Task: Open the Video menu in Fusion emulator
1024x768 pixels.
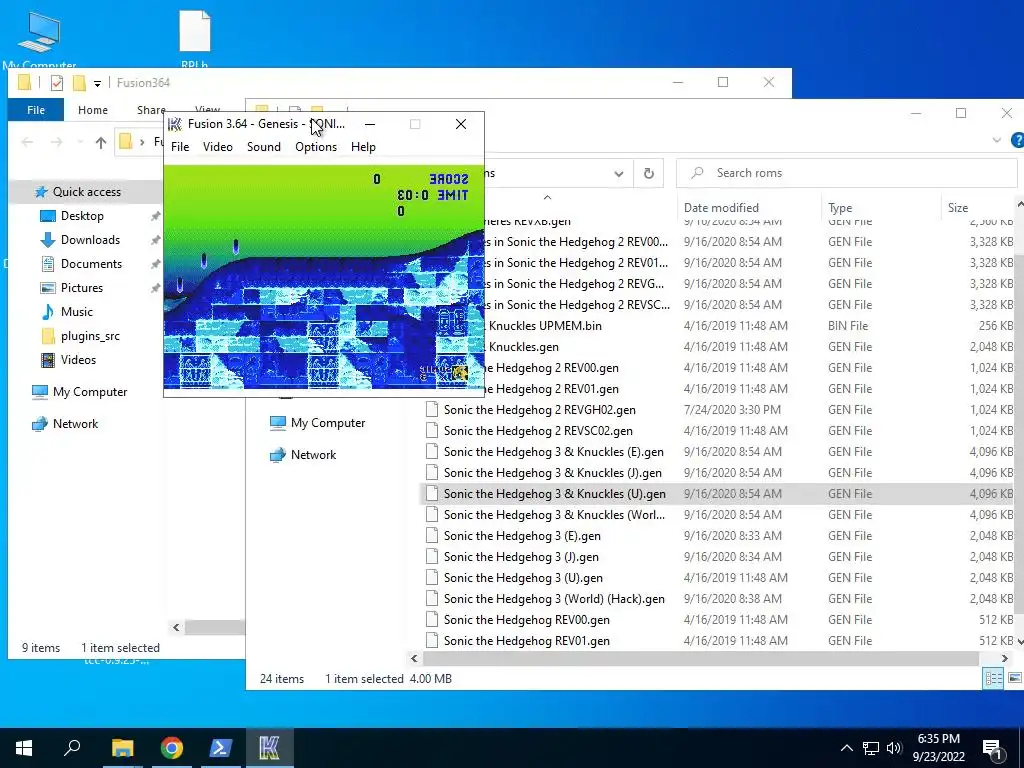Action: [217, 147]
